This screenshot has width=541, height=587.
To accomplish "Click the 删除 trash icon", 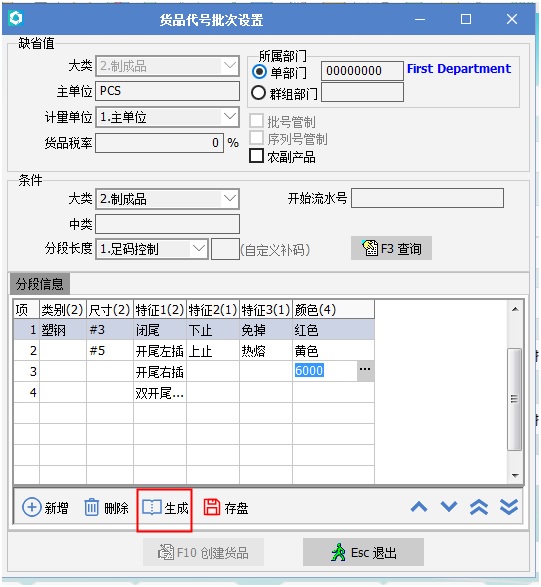I will 91,508.
